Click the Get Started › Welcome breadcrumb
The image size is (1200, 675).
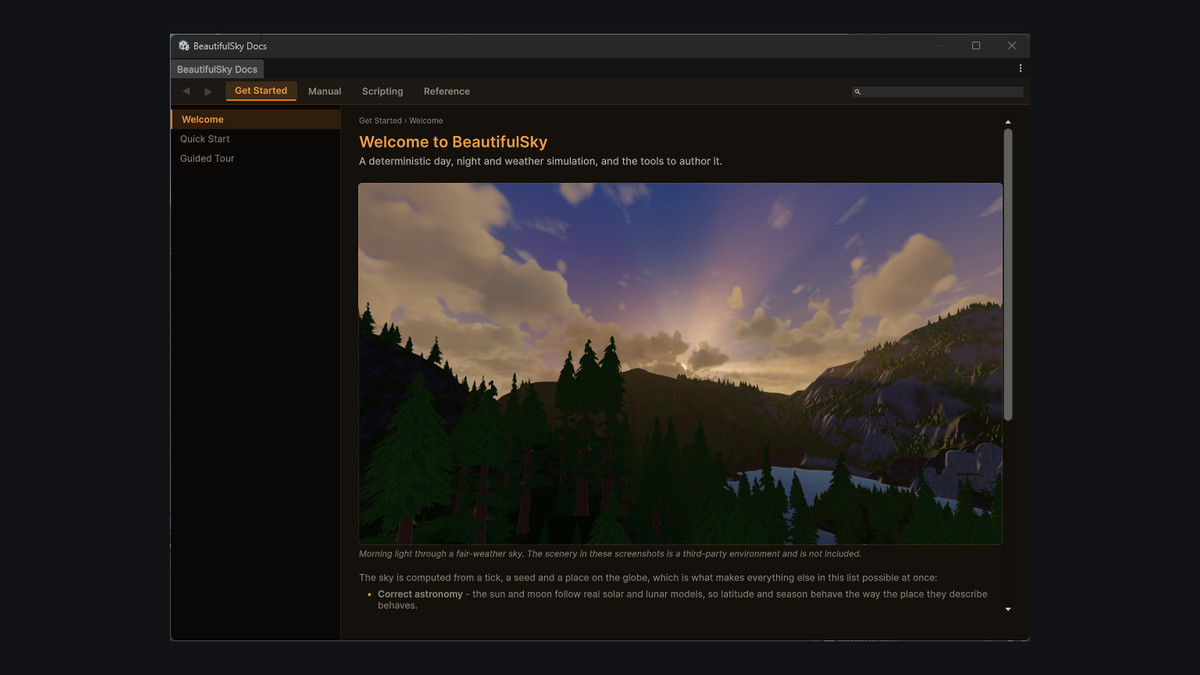(401, 121)
